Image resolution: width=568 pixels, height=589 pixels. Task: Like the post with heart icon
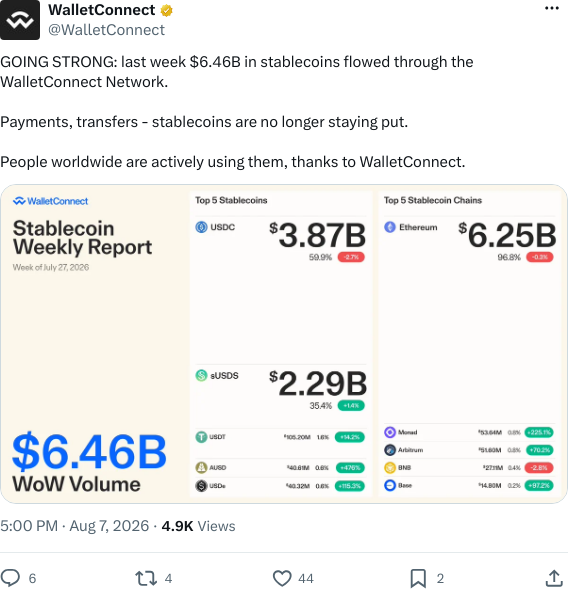coord(282,578)
